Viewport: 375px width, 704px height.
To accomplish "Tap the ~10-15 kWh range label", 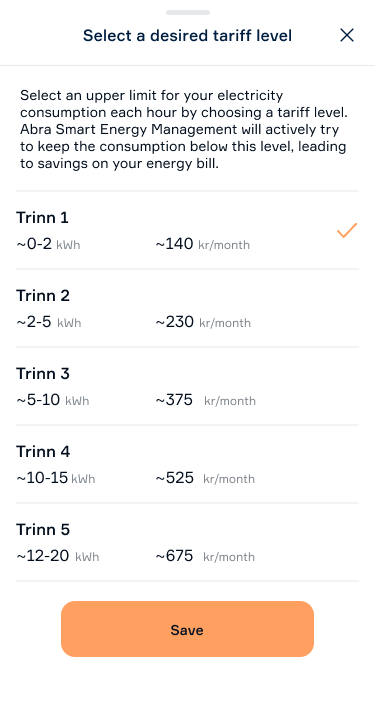I will pyautogui.click(x=56, y=478).
